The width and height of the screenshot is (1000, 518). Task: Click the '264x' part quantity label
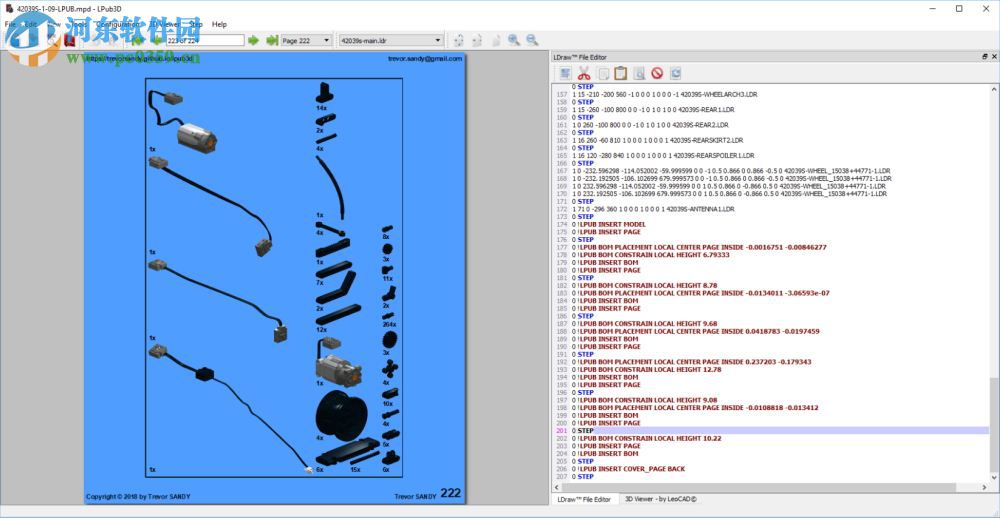pos(387,324)
